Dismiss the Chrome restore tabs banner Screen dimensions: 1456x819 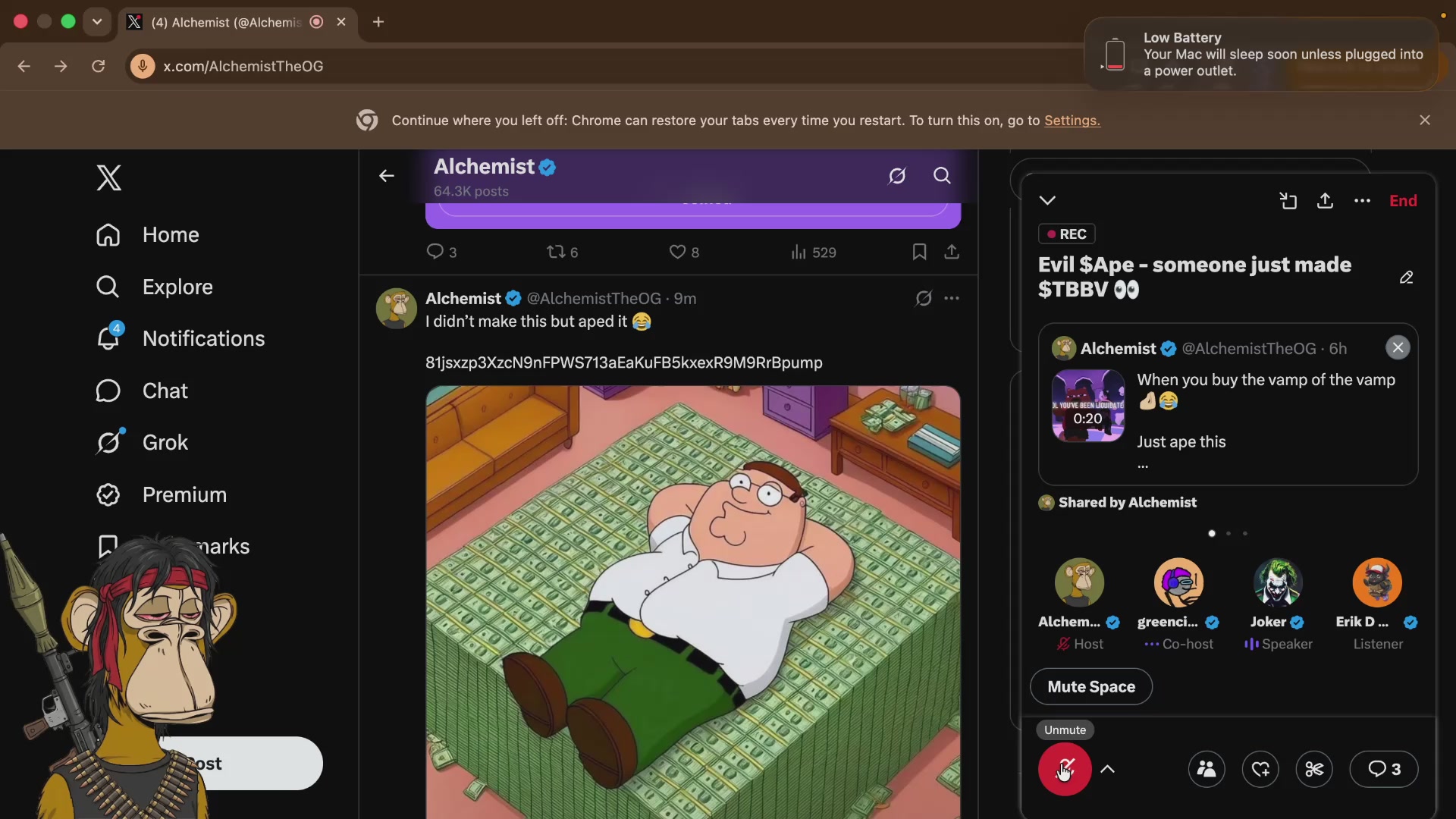(x=1425, y=120)
